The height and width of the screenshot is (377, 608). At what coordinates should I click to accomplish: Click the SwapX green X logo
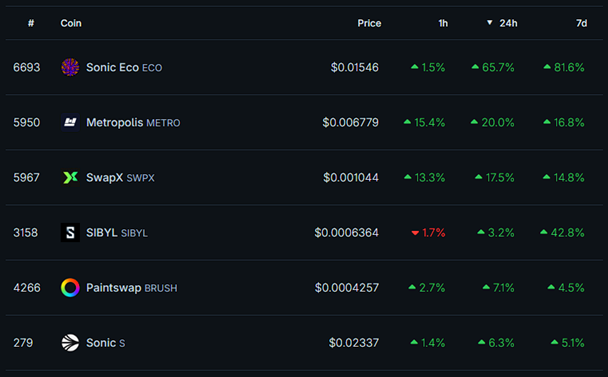[70, 178]
